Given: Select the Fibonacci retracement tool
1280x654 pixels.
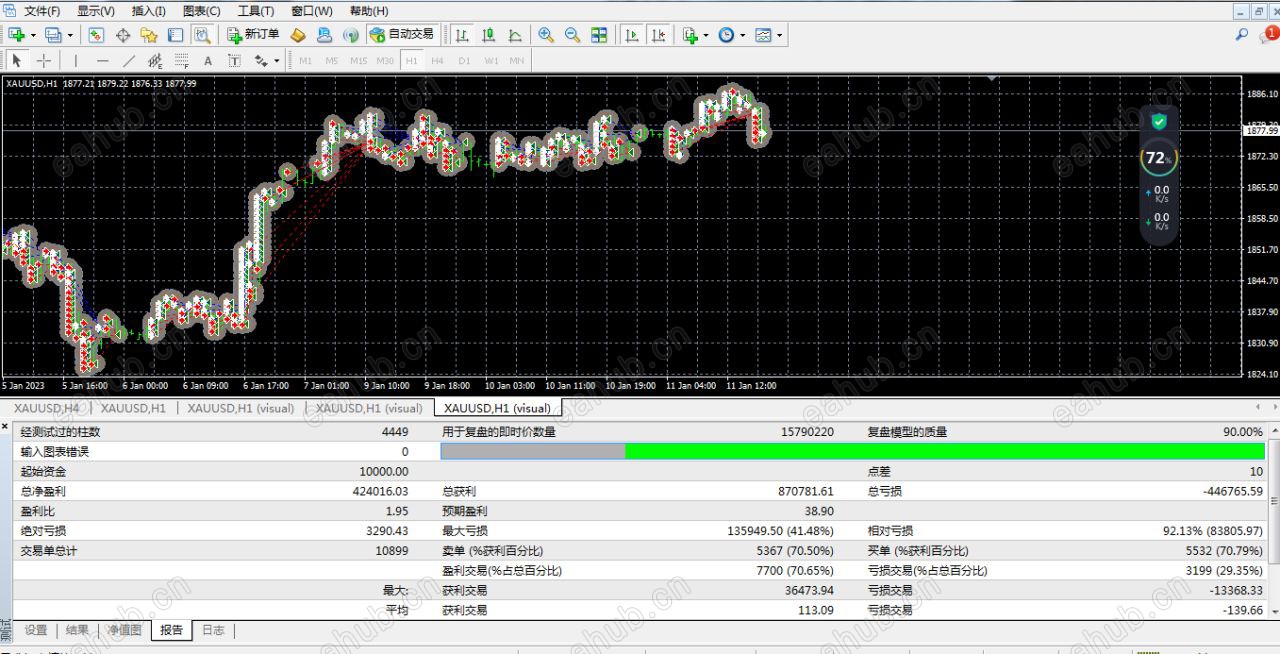Looking at the screenshot, I should coord(182,60).
